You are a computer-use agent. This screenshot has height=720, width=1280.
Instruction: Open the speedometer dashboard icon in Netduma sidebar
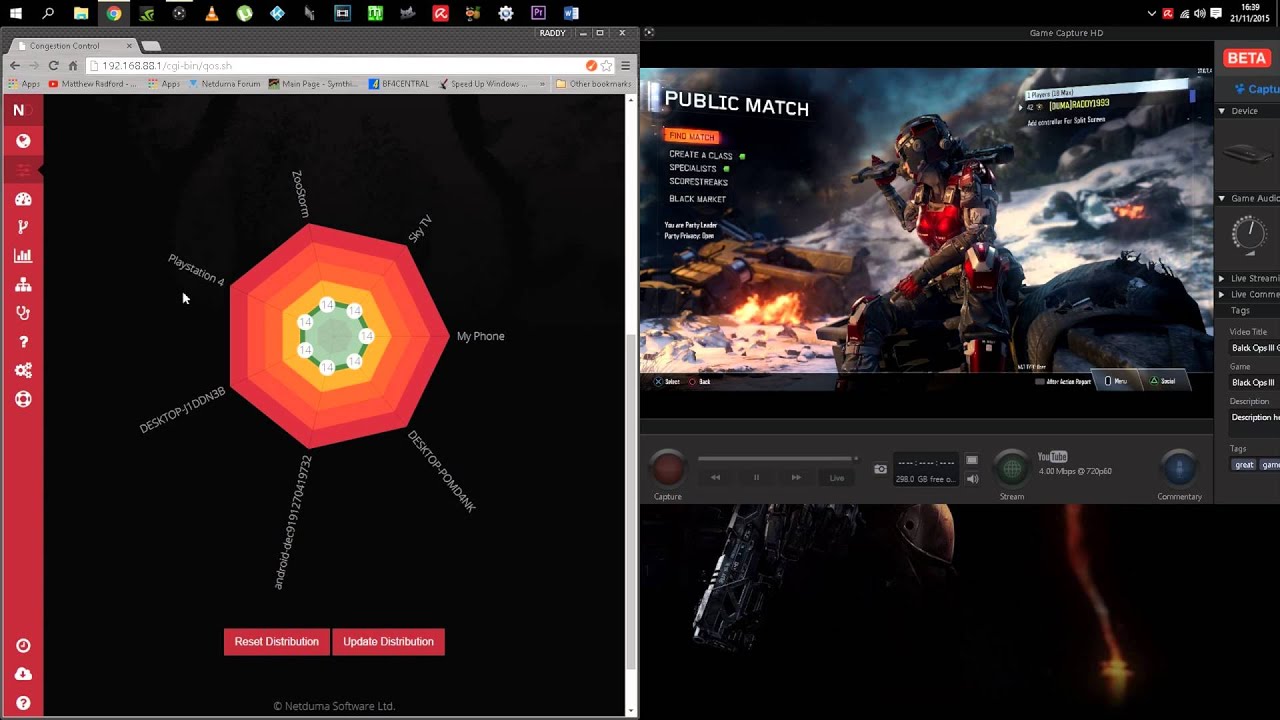click(x=23, y=198)
